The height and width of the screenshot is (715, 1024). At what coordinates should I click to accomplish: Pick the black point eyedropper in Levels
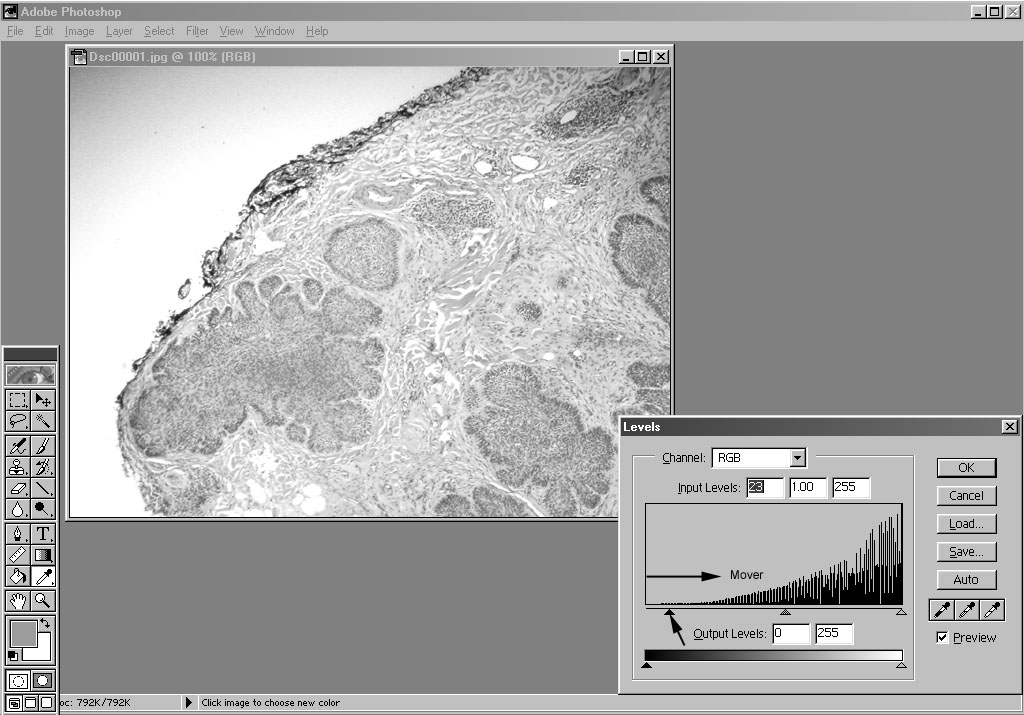pyautogui.click(x=941, y=610)
